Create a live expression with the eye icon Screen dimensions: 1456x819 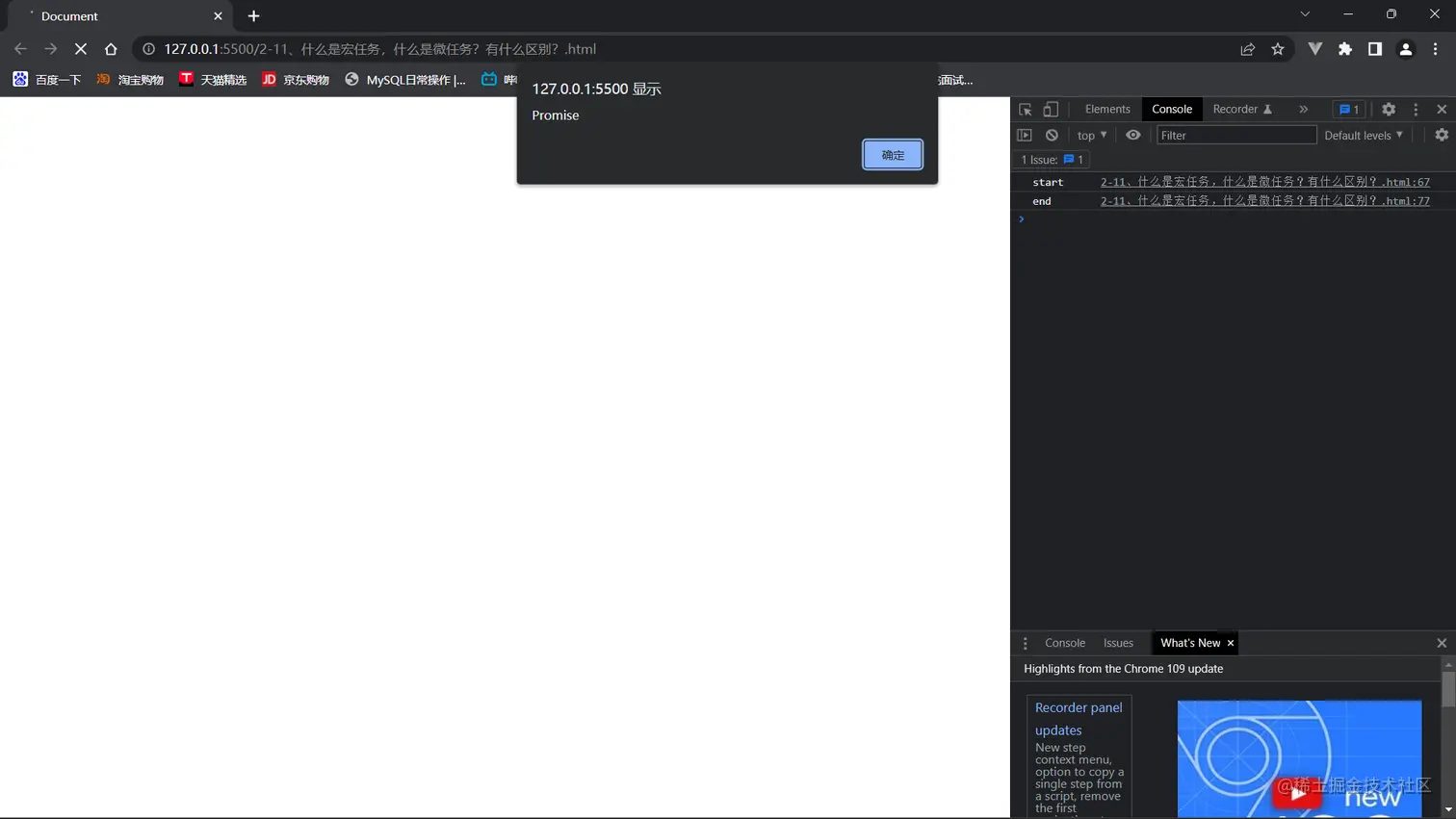click(x=1133, y=136)
